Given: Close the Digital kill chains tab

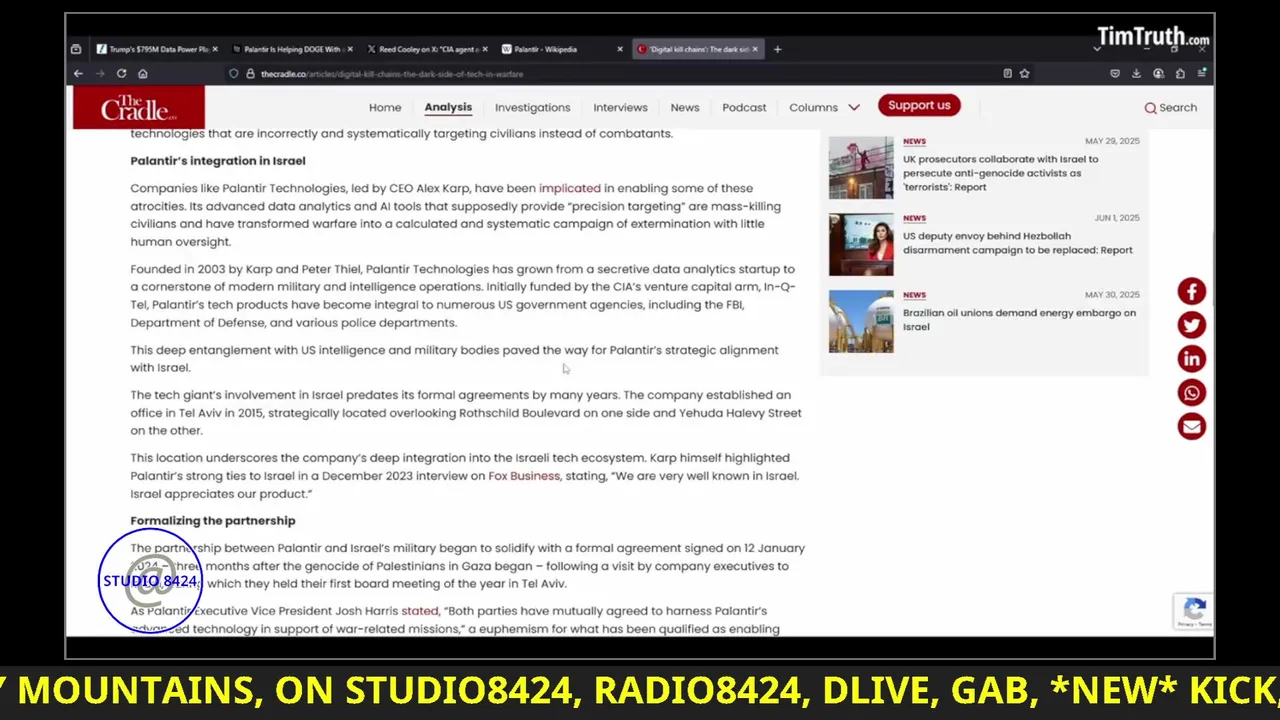Looking at the screenshot, I should pyautogui.click(x=755, y=49).
